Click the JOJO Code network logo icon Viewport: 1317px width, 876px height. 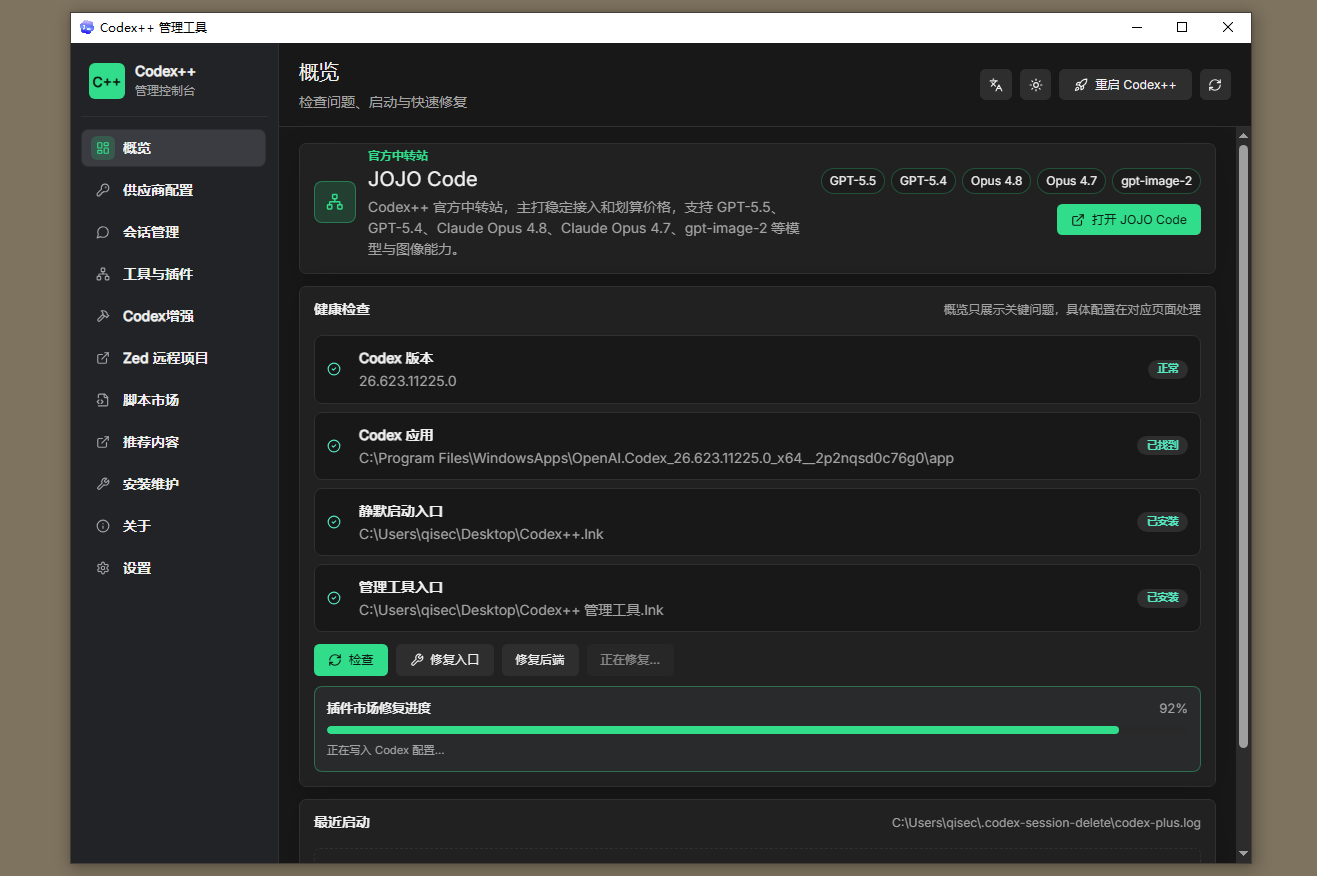tap(335, 202)
